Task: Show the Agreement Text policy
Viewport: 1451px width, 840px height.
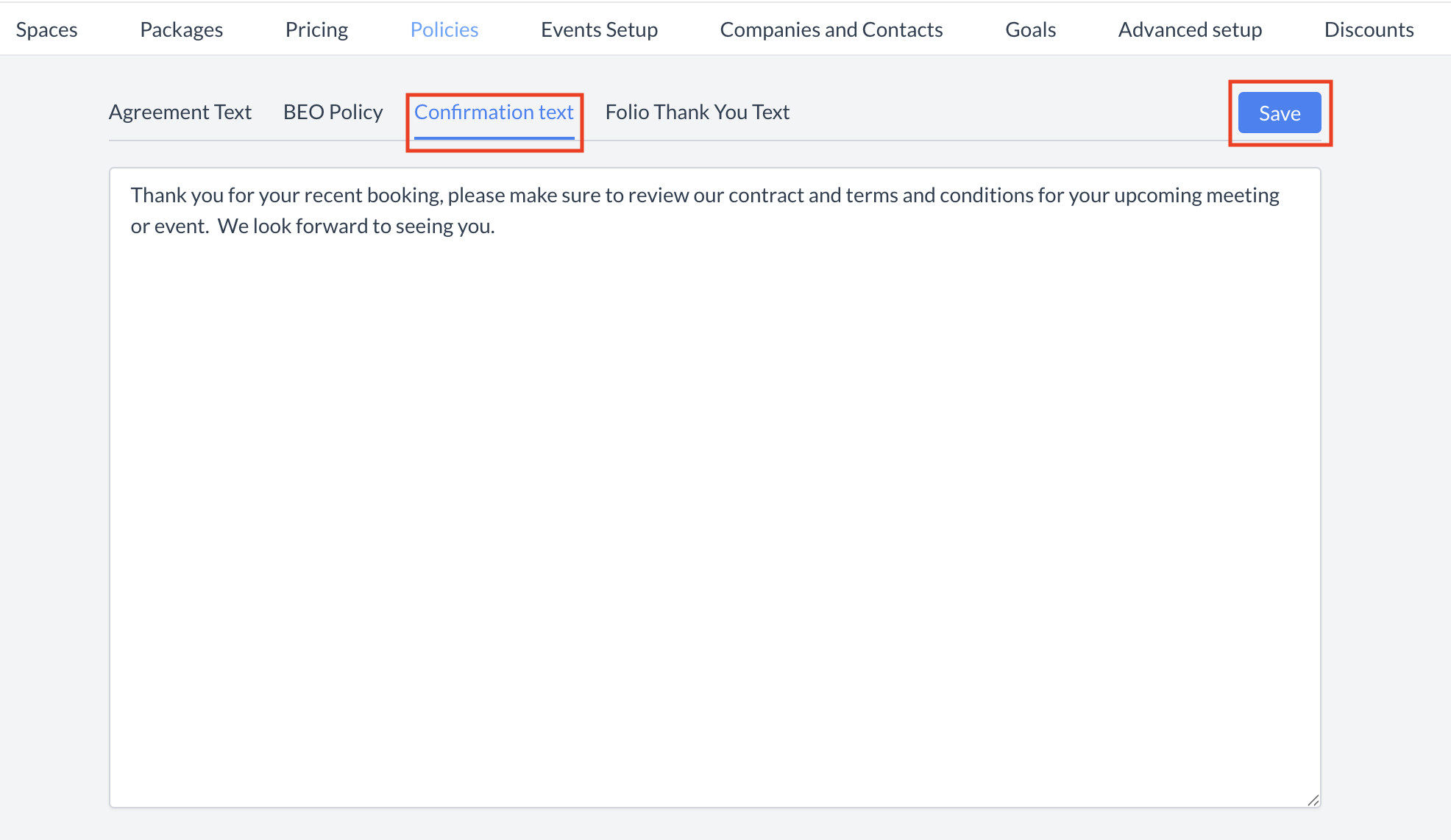Action: (180, 112)
